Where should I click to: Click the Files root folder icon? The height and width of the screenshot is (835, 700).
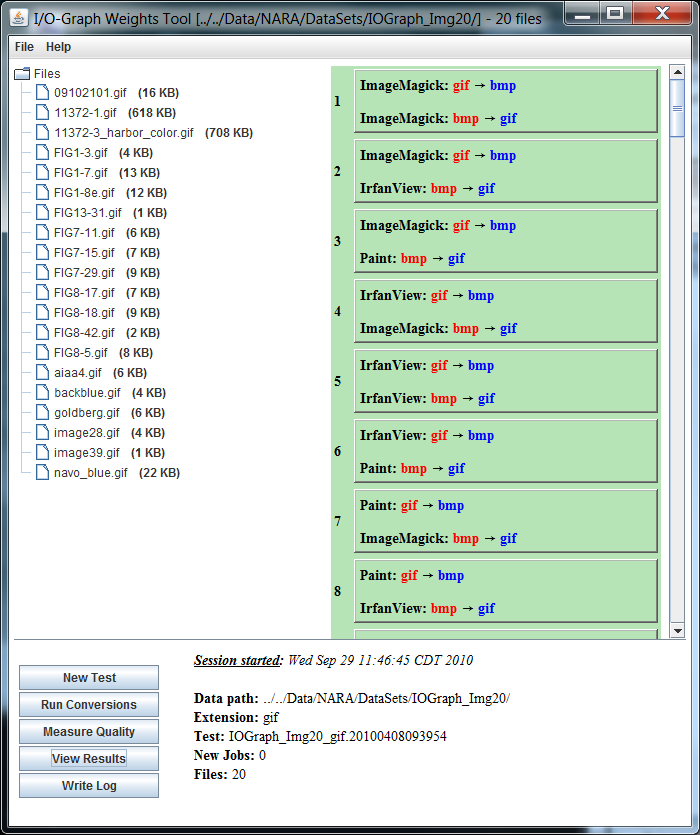22,73
